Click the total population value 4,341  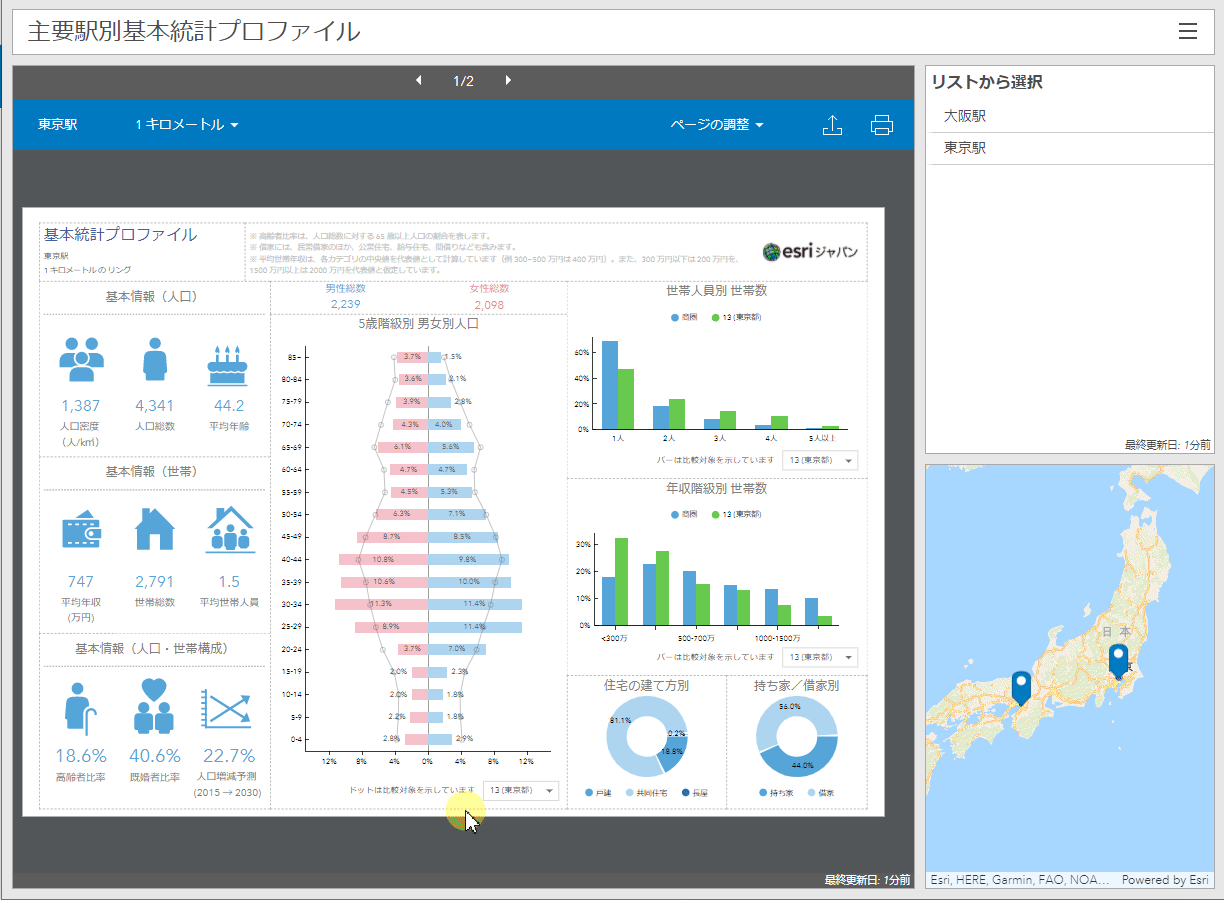pyautogui.click(x=154, y=406)
